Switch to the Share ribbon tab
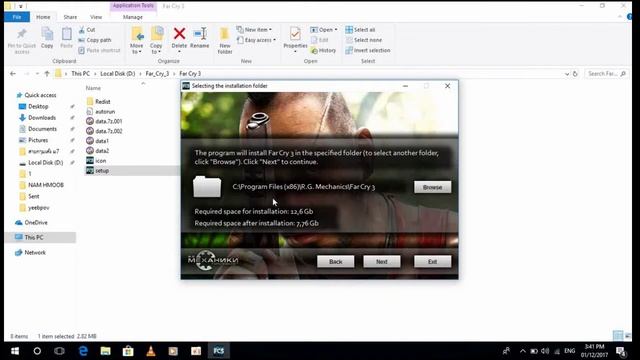 click(x=70, y=17)
